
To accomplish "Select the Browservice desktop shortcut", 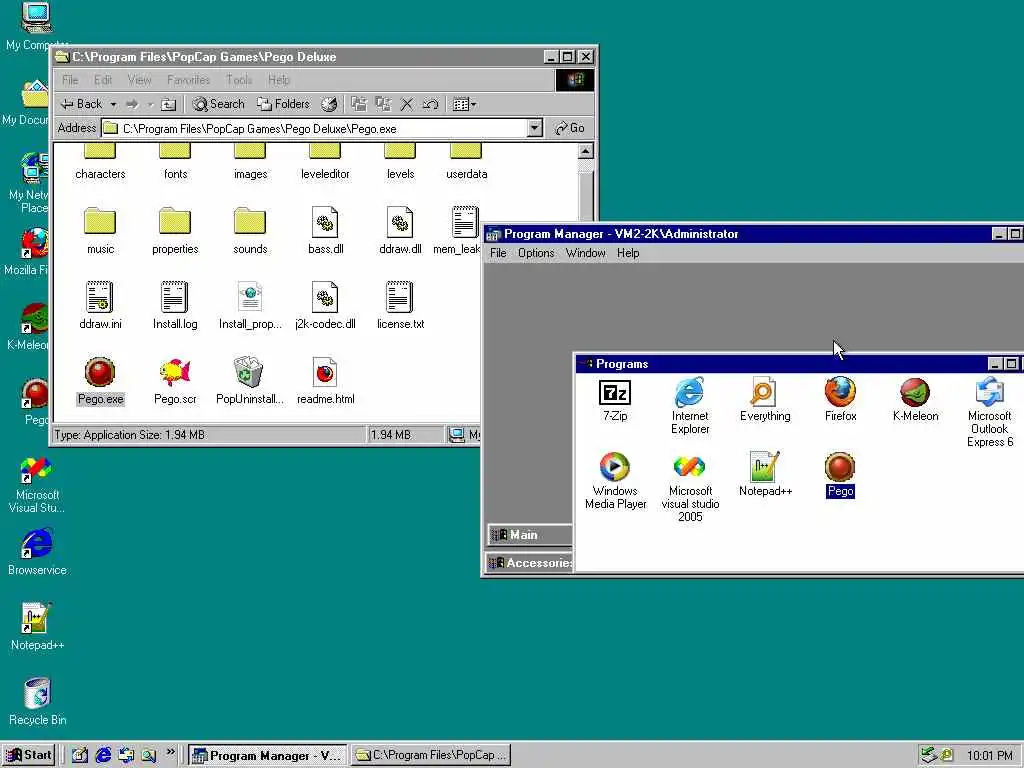I will click(x=37, y=552).
